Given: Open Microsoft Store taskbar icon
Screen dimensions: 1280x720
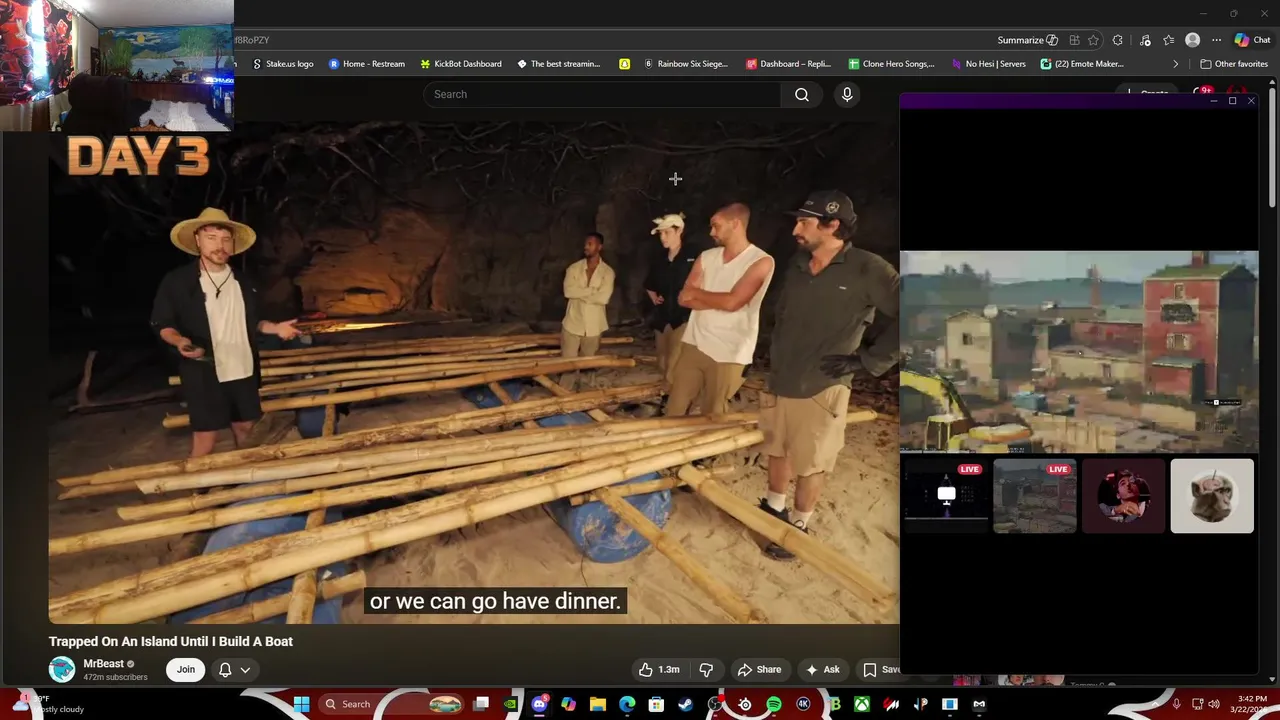Looking at the screenshot, I should click(x=656, y=704).
